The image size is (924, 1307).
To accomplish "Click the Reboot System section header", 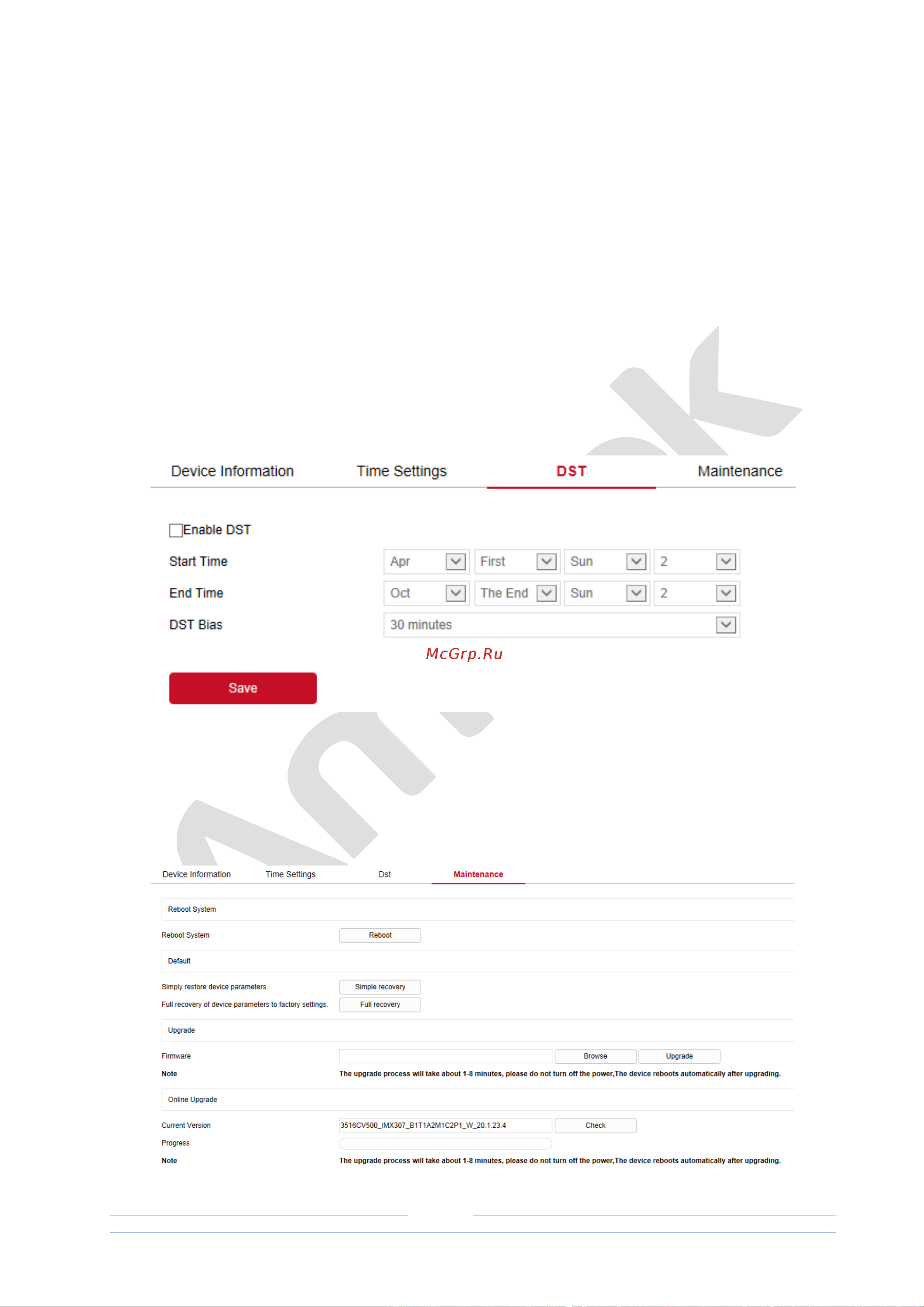I will [x=478, y=910].
